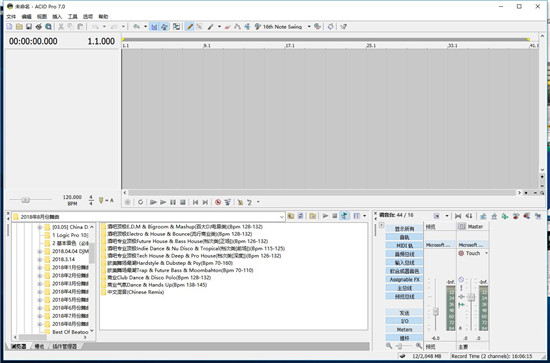550x363 pixels.
Task: Open the 16th Note Swing groove dropdown
Action: click(309, 27)
